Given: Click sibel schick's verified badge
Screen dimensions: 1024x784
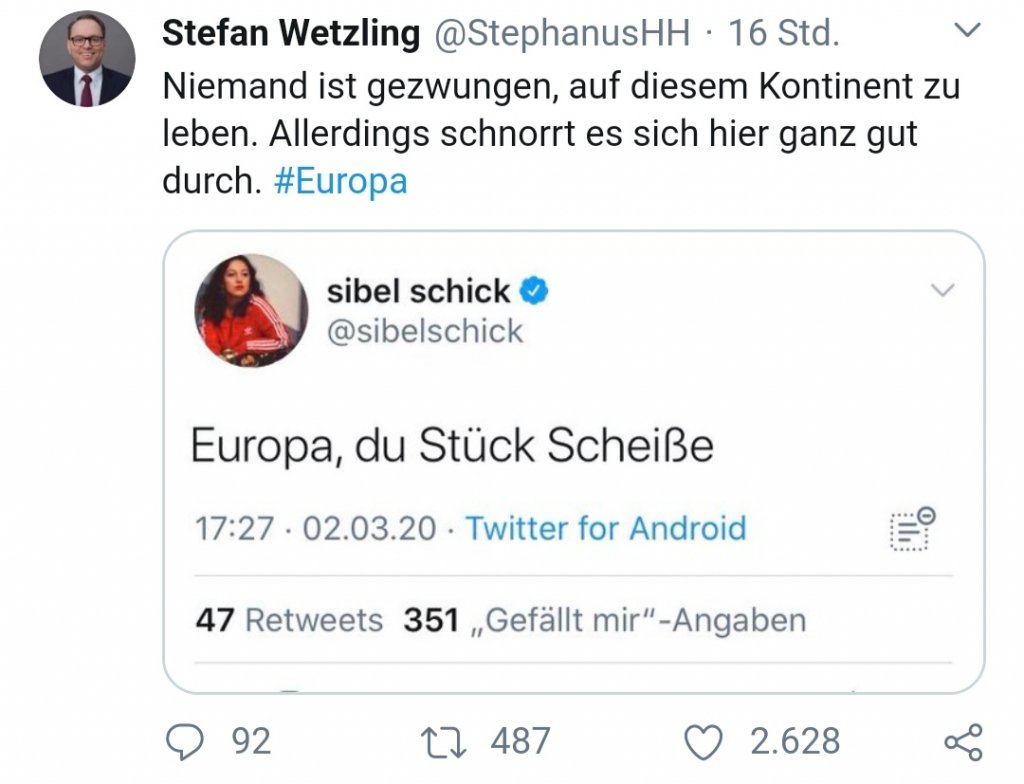Looking at the screenshot, I should point(535,291).
